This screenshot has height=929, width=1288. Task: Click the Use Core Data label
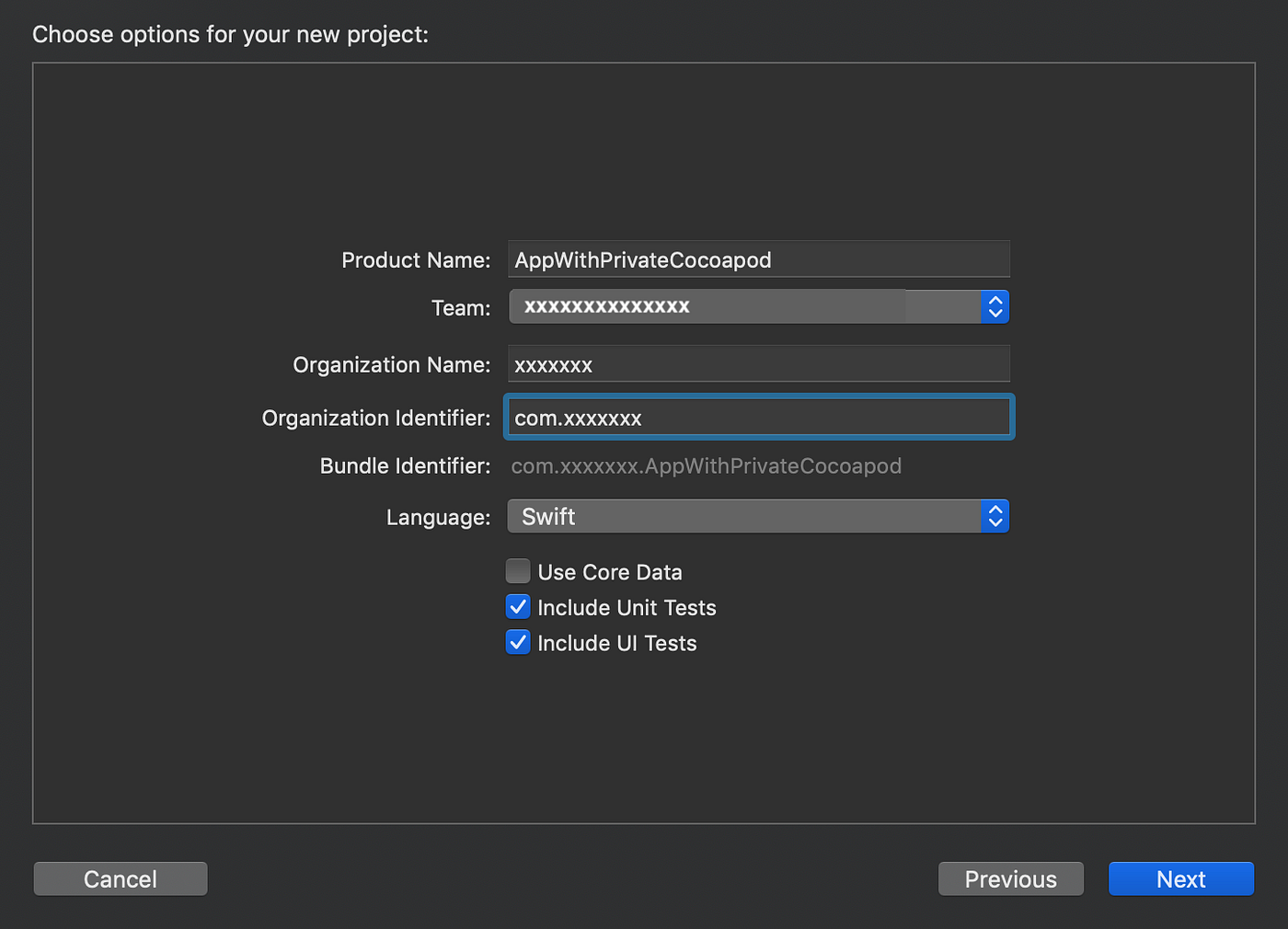click(x=609, y=571)
